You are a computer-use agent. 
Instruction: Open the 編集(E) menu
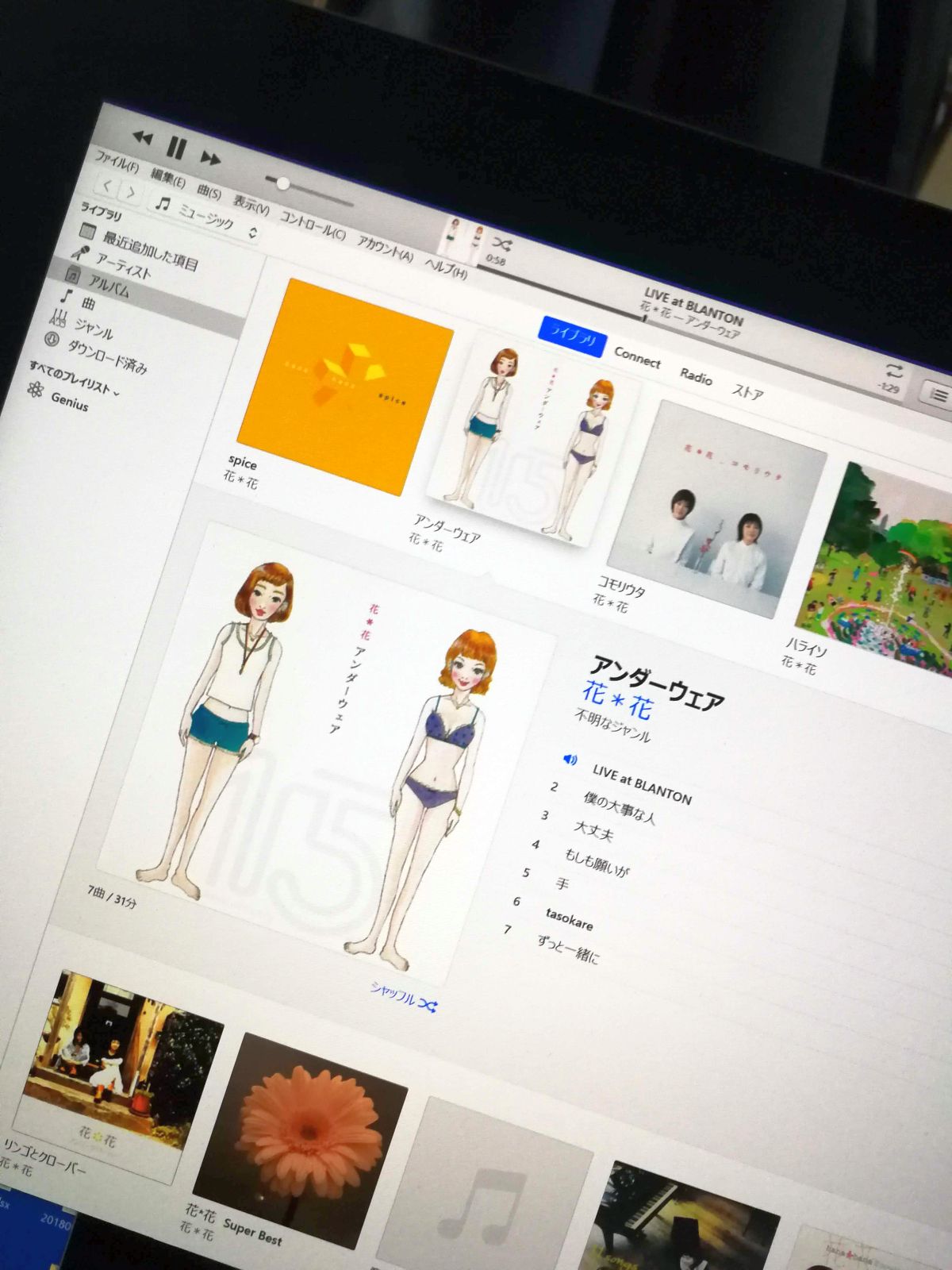point(167,178)
